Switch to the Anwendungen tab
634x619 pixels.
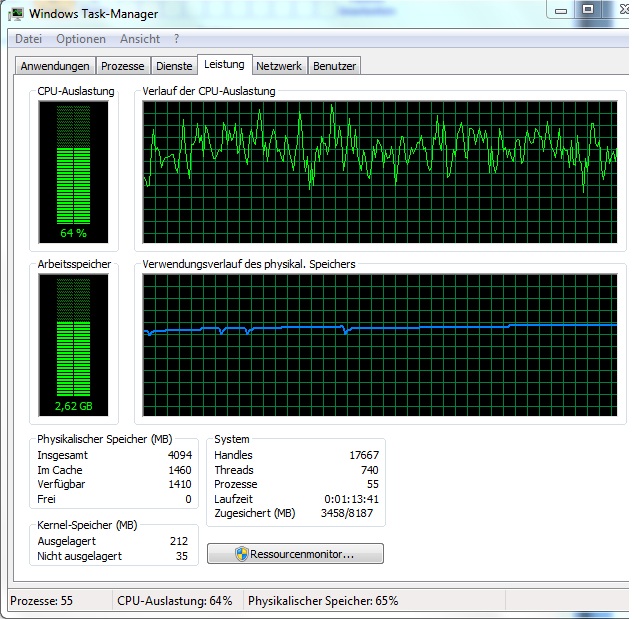tap(55, 66)
